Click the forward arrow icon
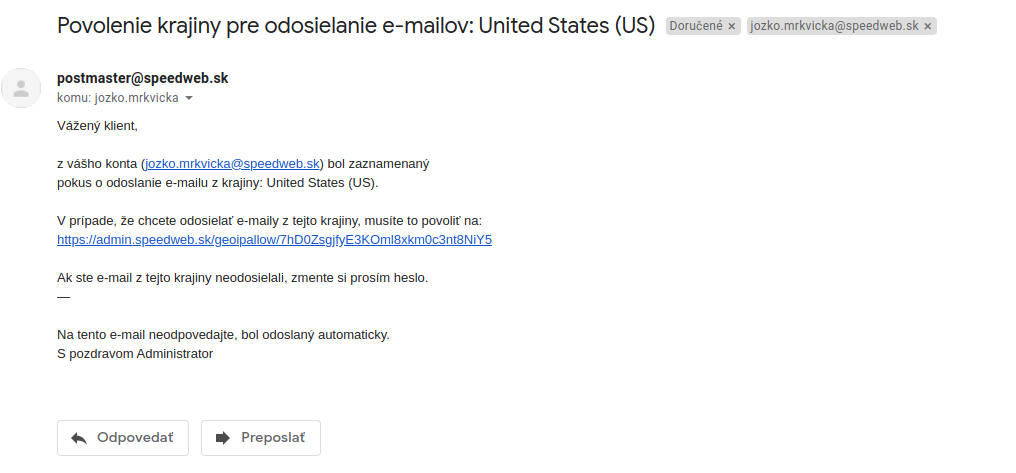 pos(223,438)
